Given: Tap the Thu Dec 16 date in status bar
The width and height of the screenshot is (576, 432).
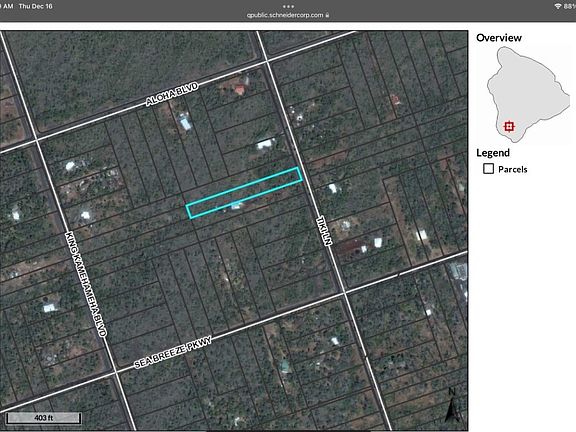Looking at the screenshot, I should coord(36,6).
